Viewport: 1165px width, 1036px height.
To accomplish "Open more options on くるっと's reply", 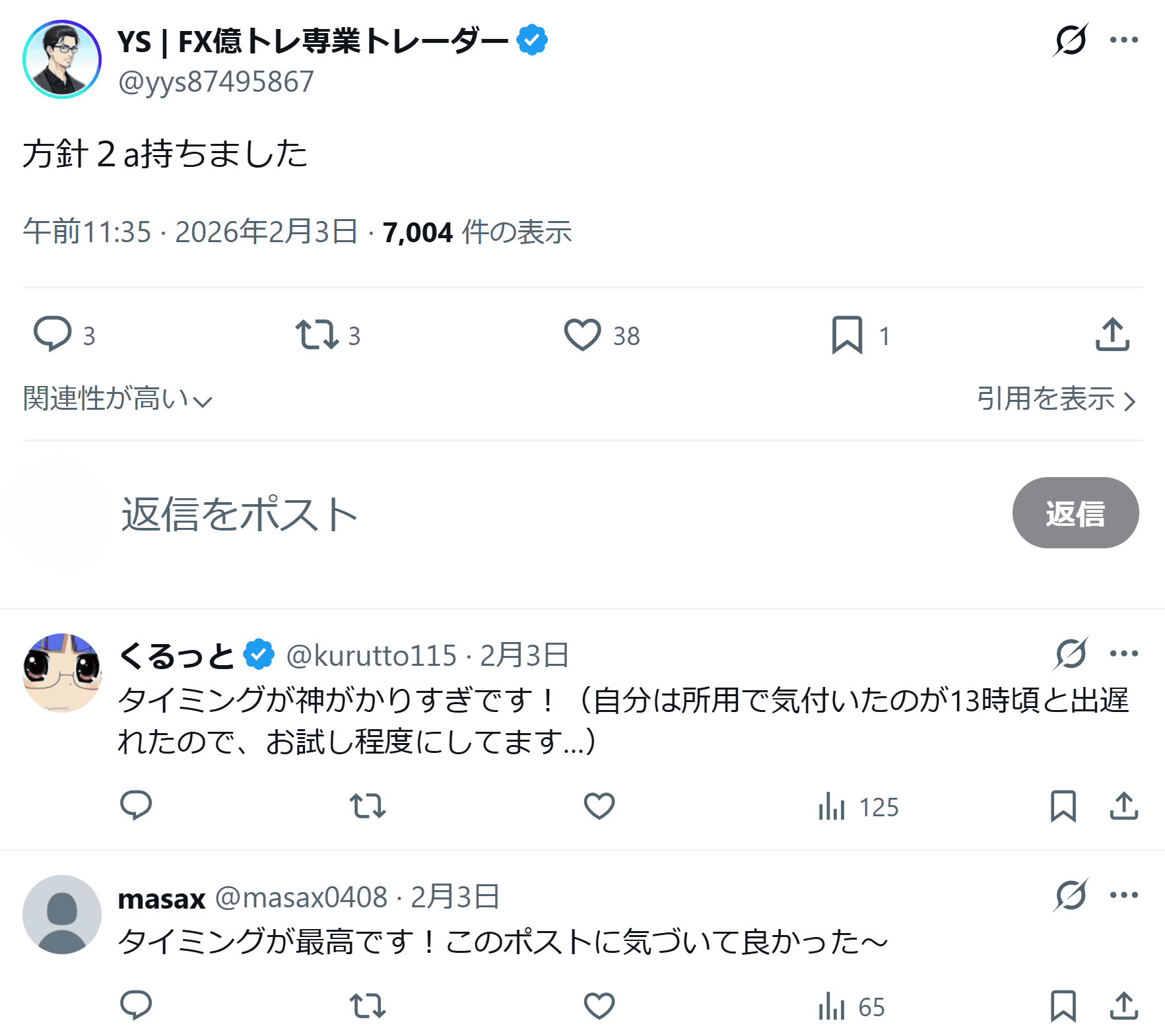I will point(1123,654).
